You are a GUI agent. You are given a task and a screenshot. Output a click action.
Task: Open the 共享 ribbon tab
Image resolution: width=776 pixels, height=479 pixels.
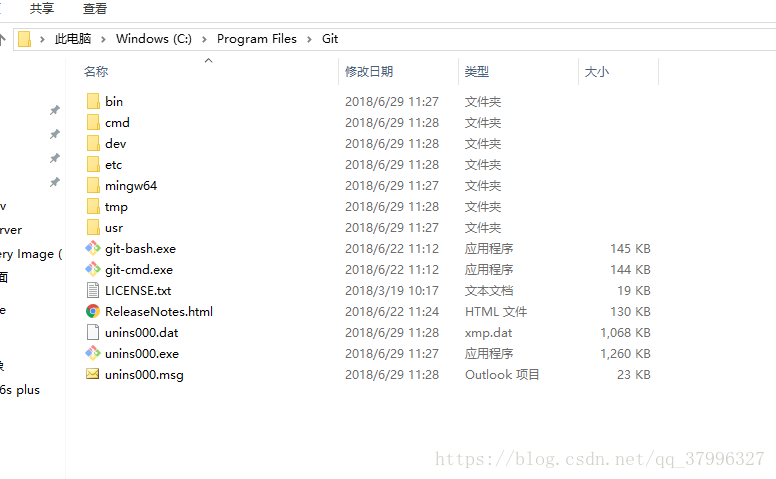pos(42,8)
